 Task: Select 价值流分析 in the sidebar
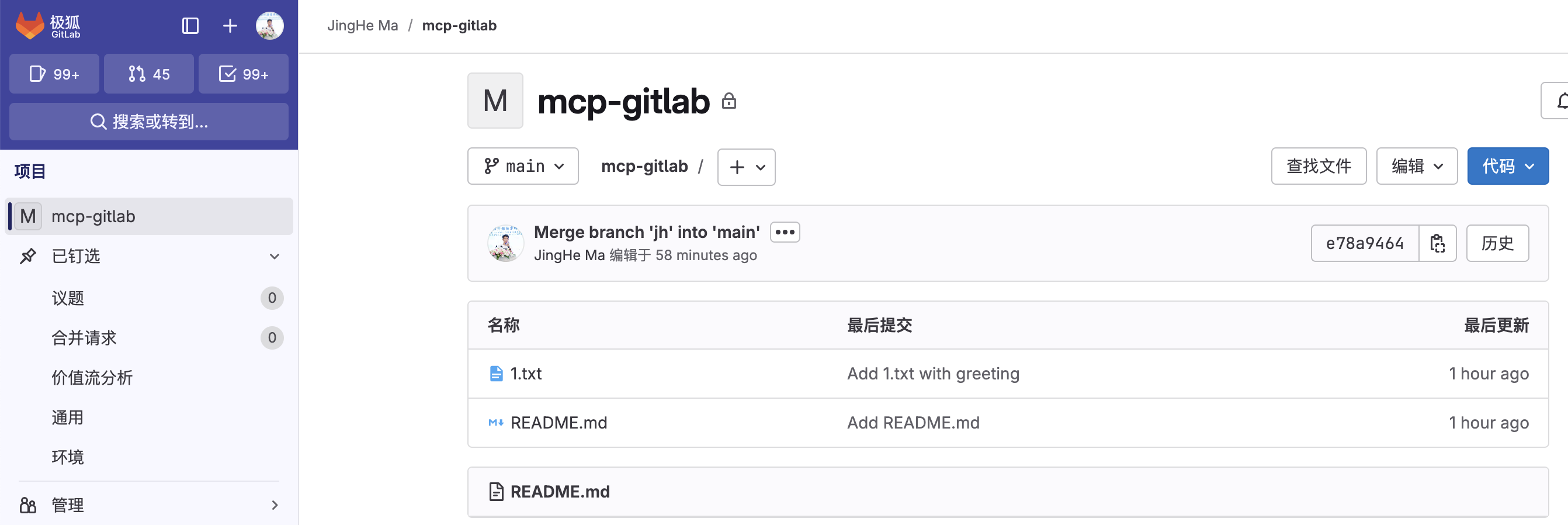point(92,378)
